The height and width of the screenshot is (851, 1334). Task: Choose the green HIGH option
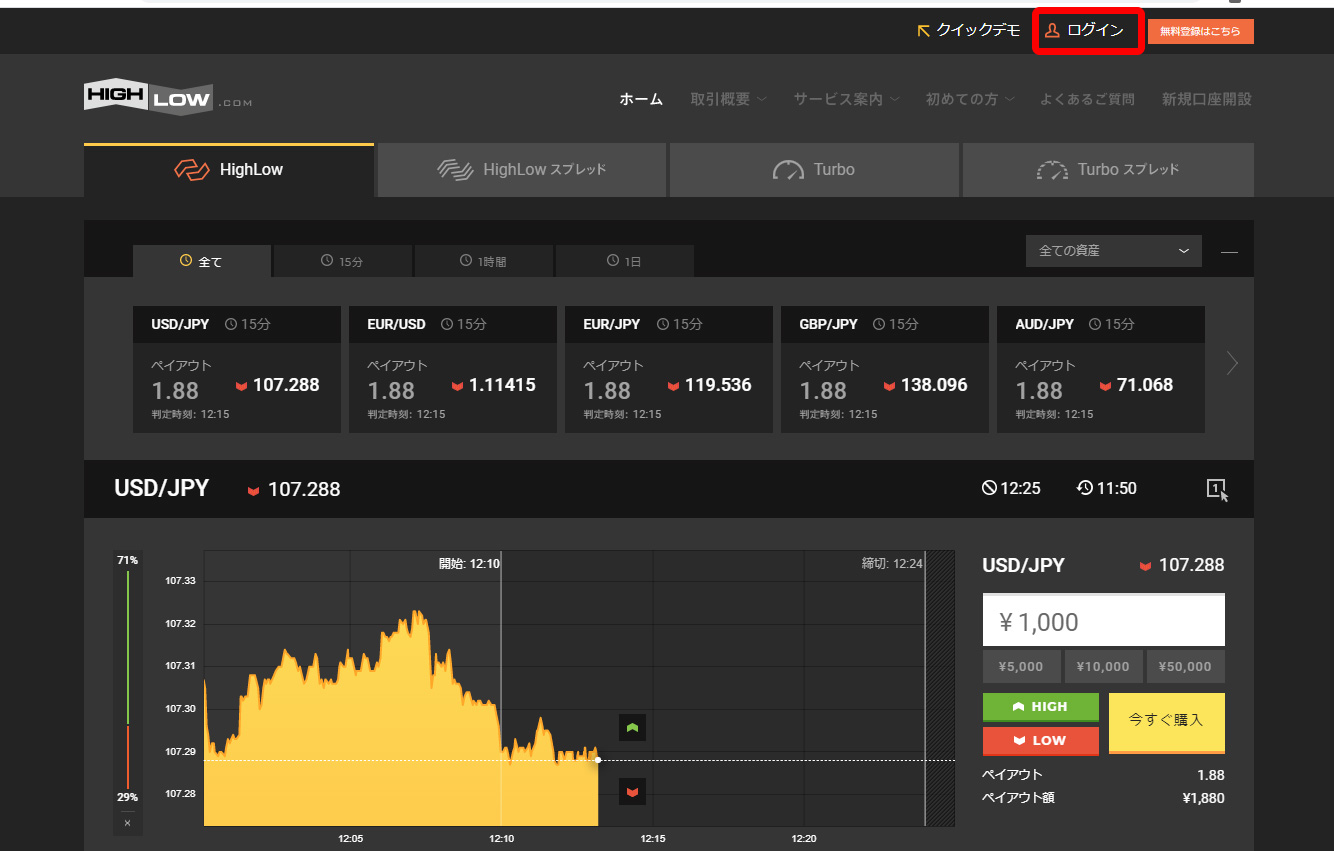pos(1041,707)
